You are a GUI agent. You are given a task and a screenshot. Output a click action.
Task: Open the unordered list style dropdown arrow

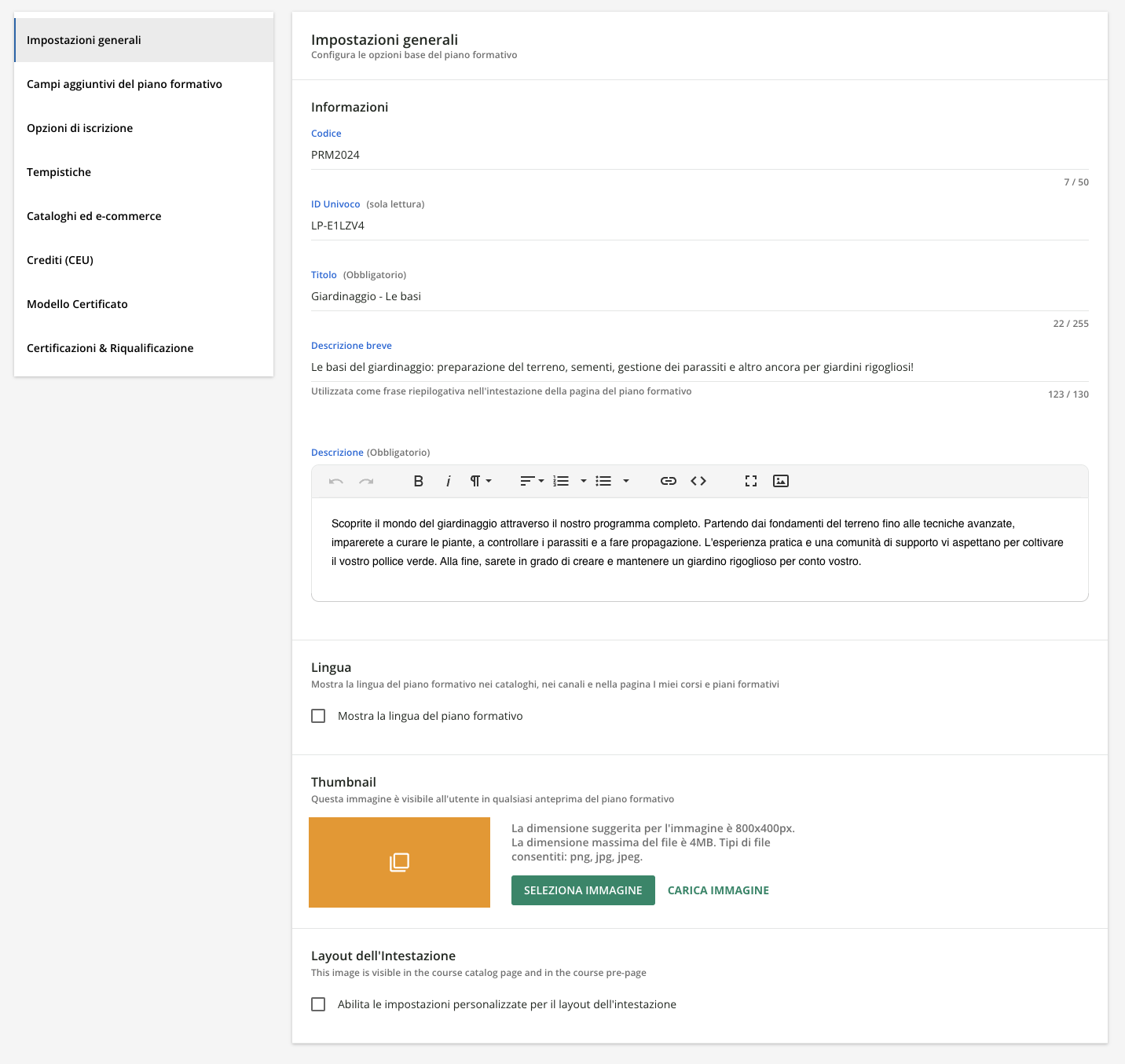click(626, 481)
